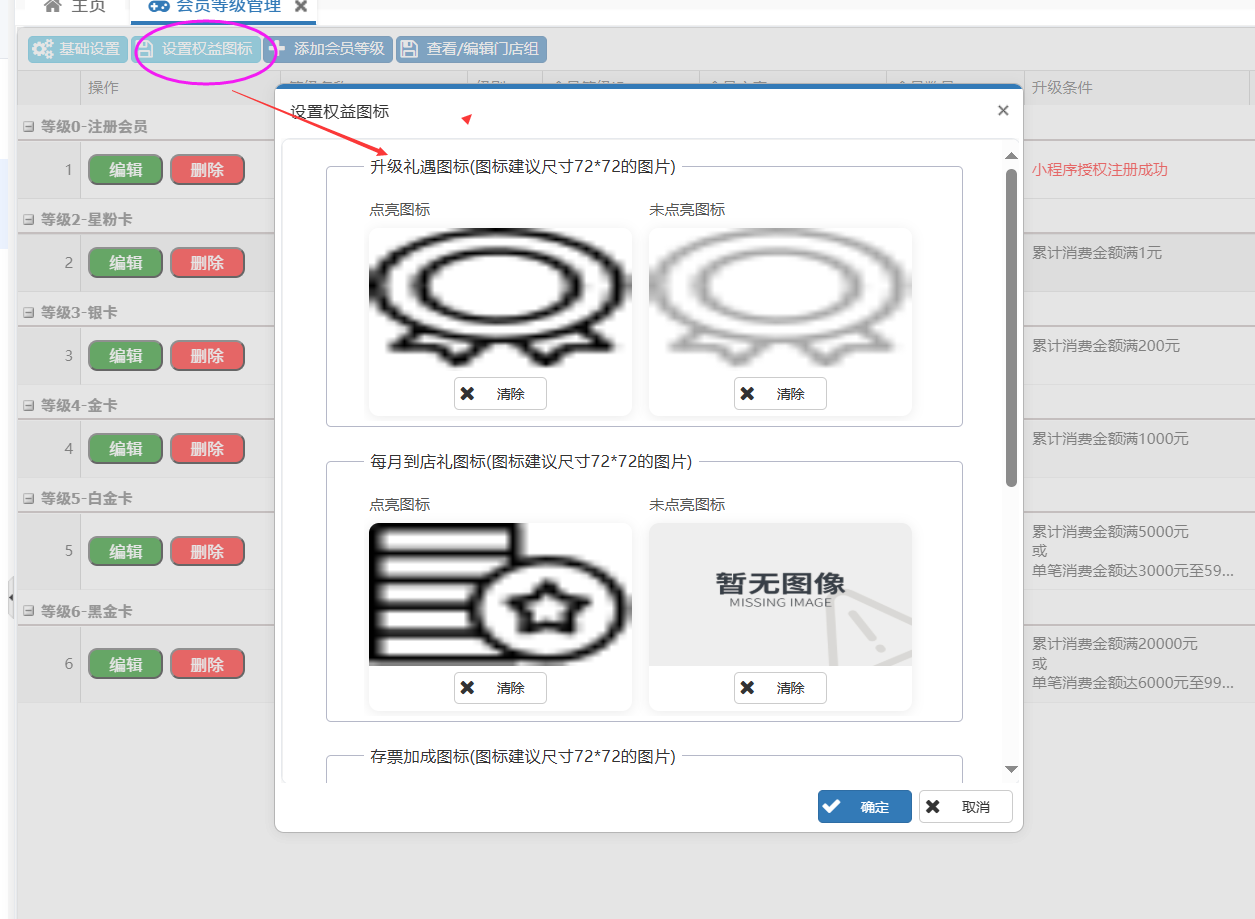Select the 暂无图像 placeholder thumbnail
Image resolution: width=1255 pixels, height=919 pixels.
click(780, 593)
